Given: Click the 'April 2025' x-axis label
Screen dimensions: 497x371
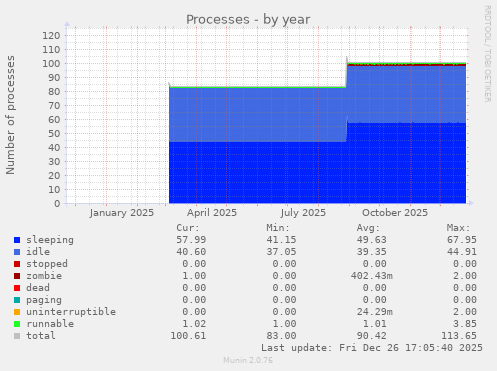Looking at the screenshot, I should point(212,213).
